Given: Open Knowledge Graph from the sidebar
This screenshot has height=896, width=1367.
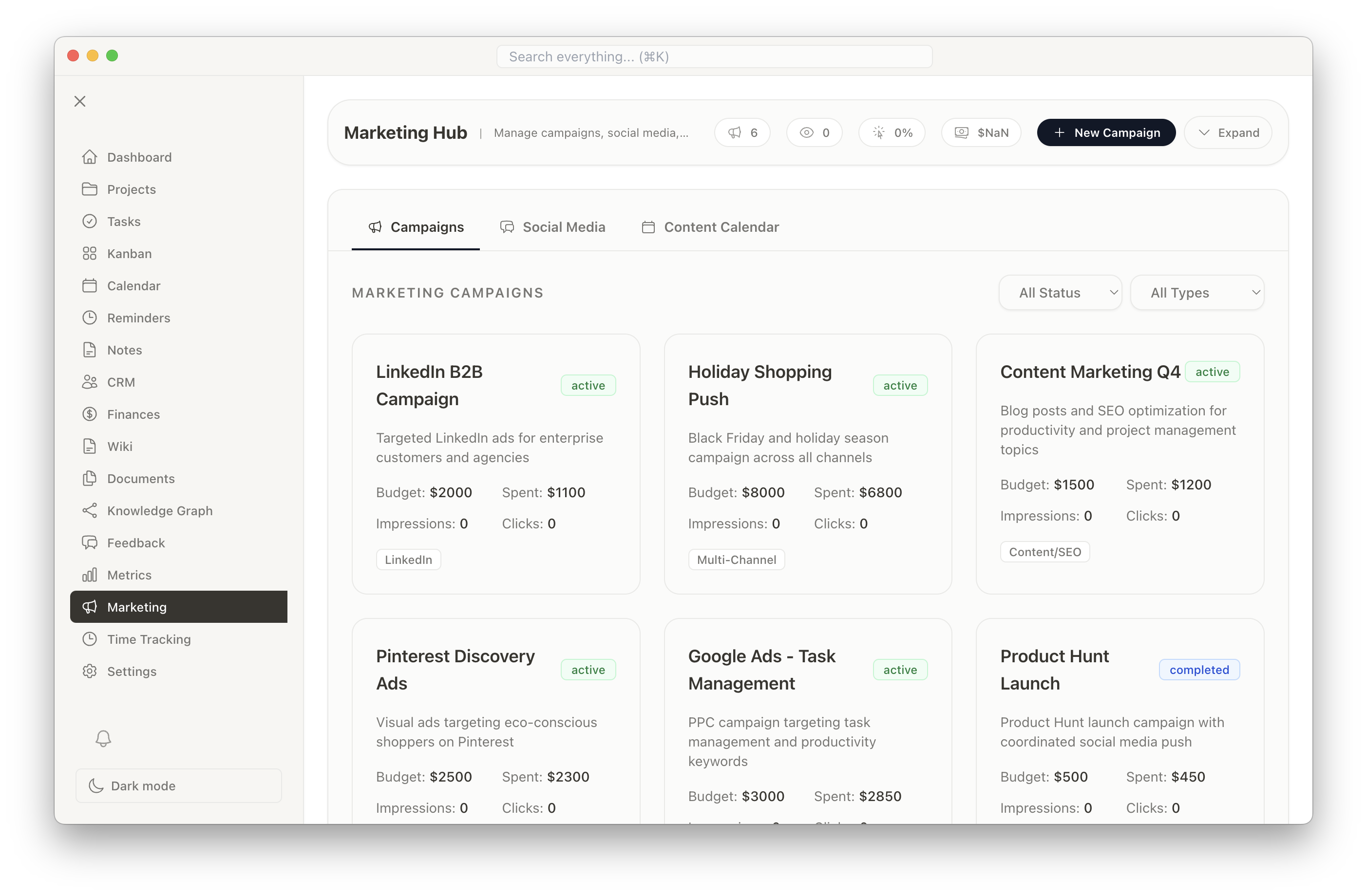Looking at the screenshot, I should pos(179,510).
